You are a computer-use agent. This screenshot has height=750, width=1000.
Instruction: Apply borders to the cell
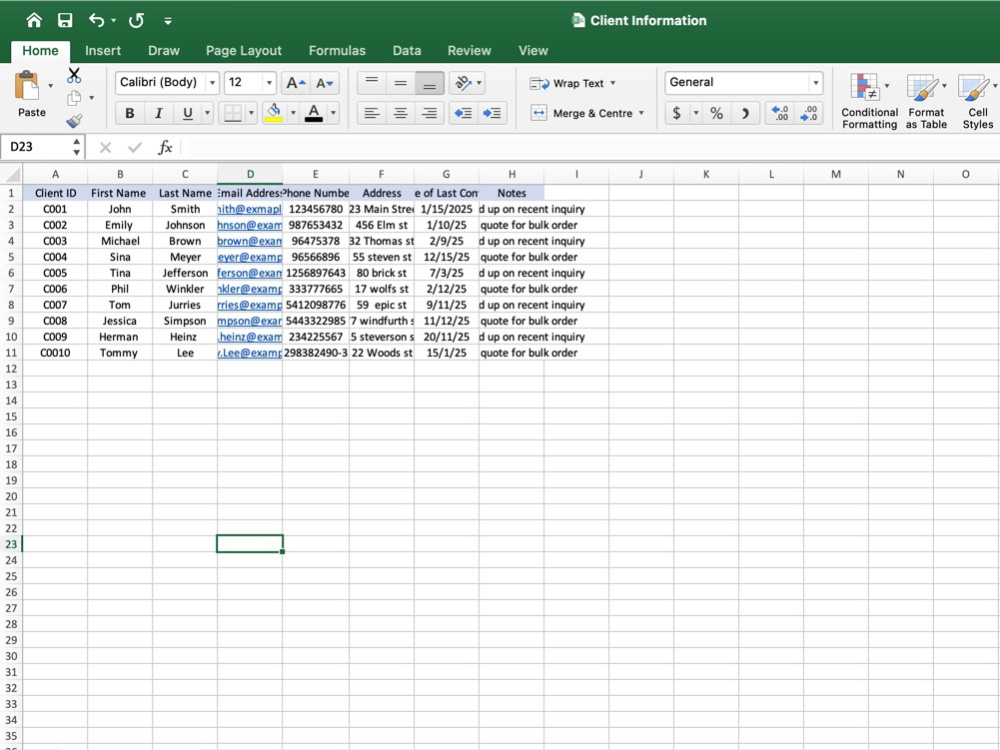232,114
